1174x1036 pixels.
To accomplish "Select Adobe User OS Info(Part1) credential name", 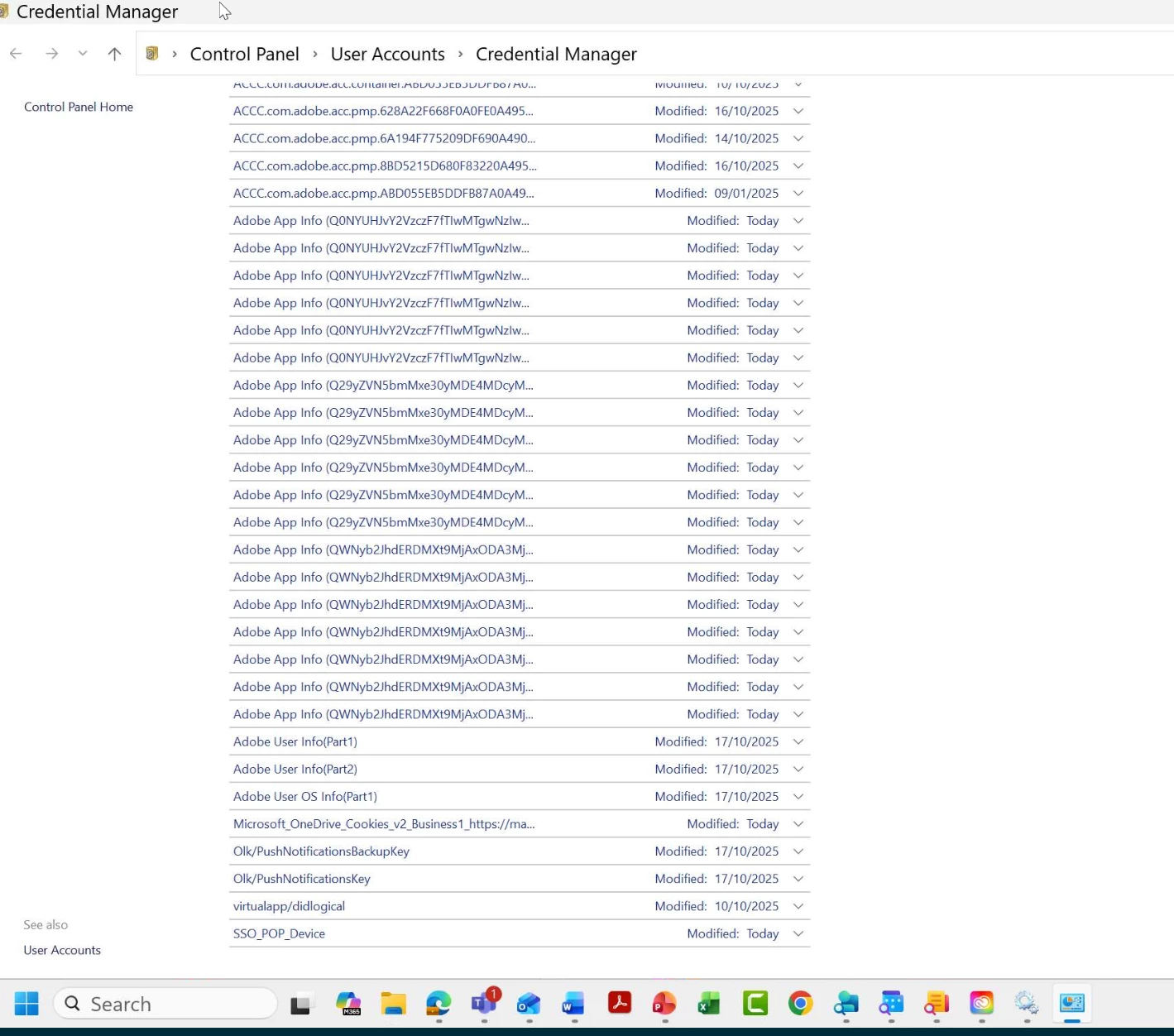I will point(305,796).
